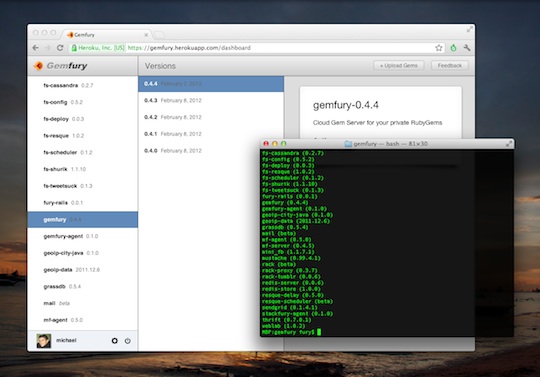
Task: Select fs-cassandra 0.2.7 in gem list
Action: (x=83, y=85)
